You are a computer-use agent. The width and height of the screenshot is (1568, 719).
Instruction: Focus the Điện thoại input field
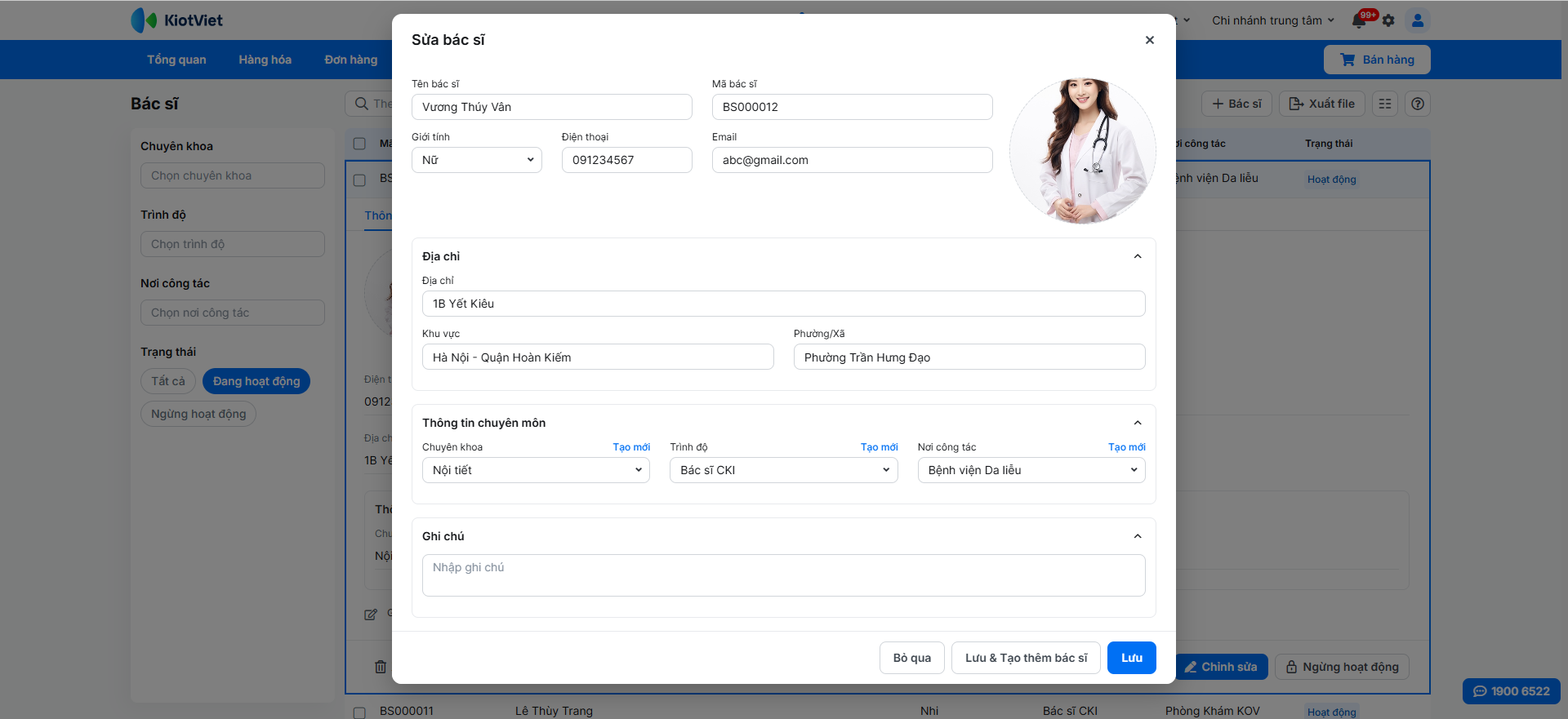point(627,160)
